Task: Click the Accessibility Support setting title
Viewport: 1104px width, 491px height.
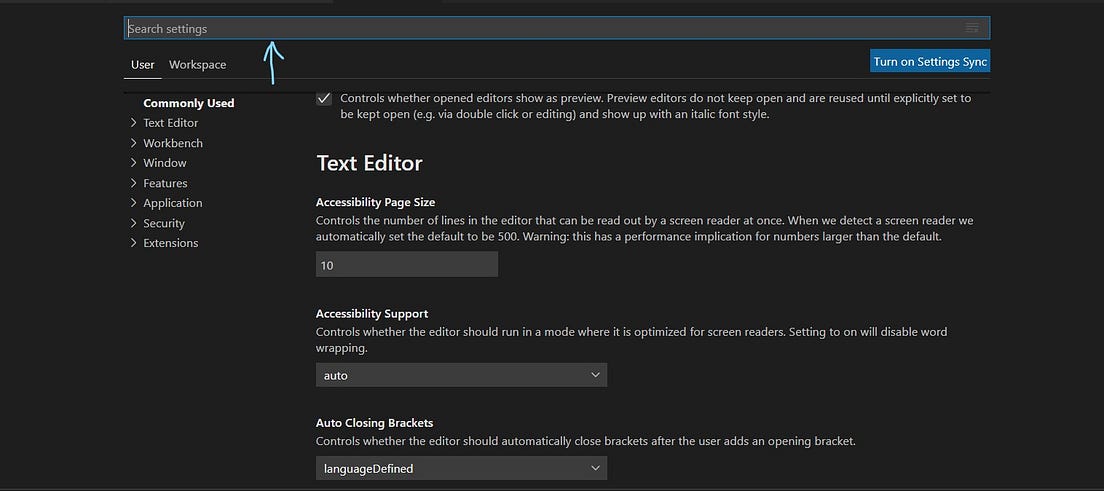Action: (372, 313)
